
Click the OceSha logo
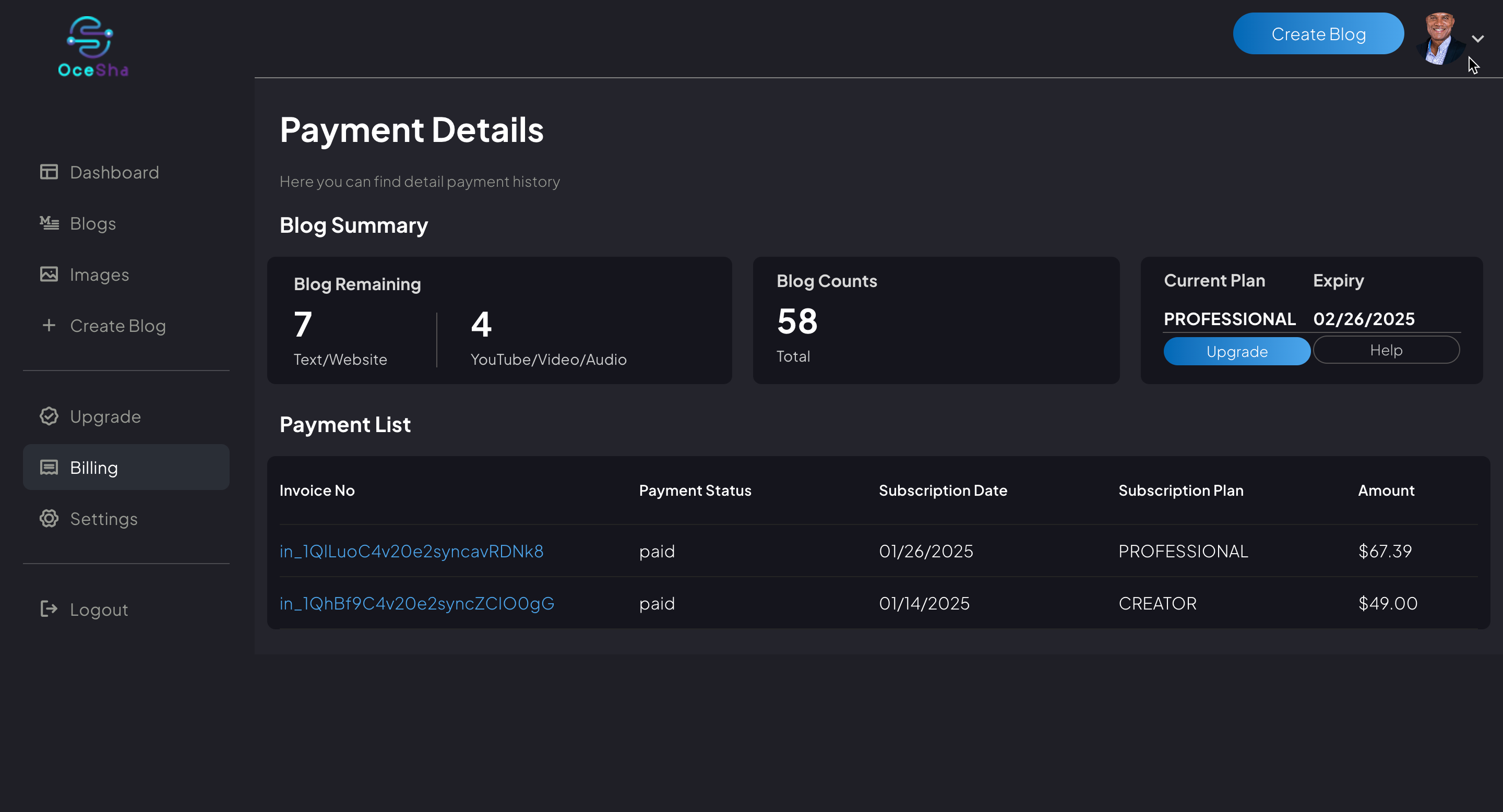93,46
